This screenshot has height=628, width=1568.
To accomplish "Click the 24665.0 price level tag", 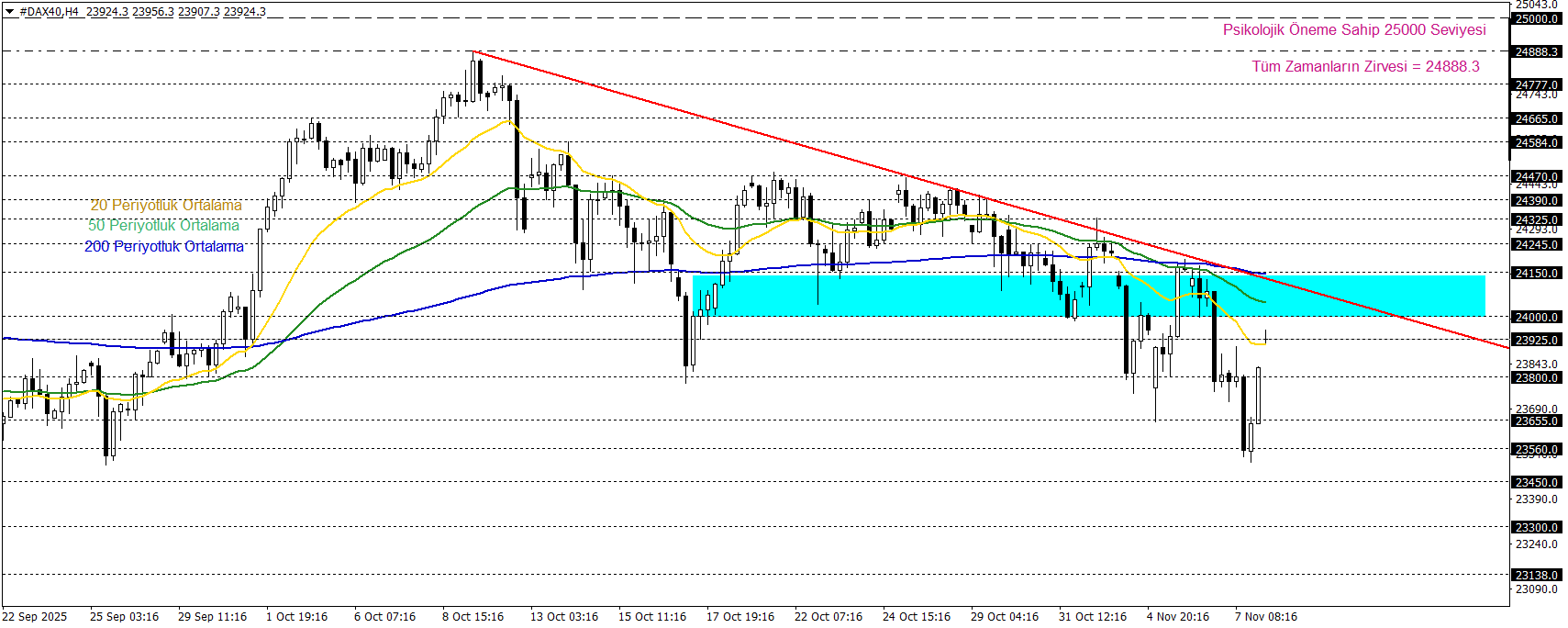I will [1537, 118].
